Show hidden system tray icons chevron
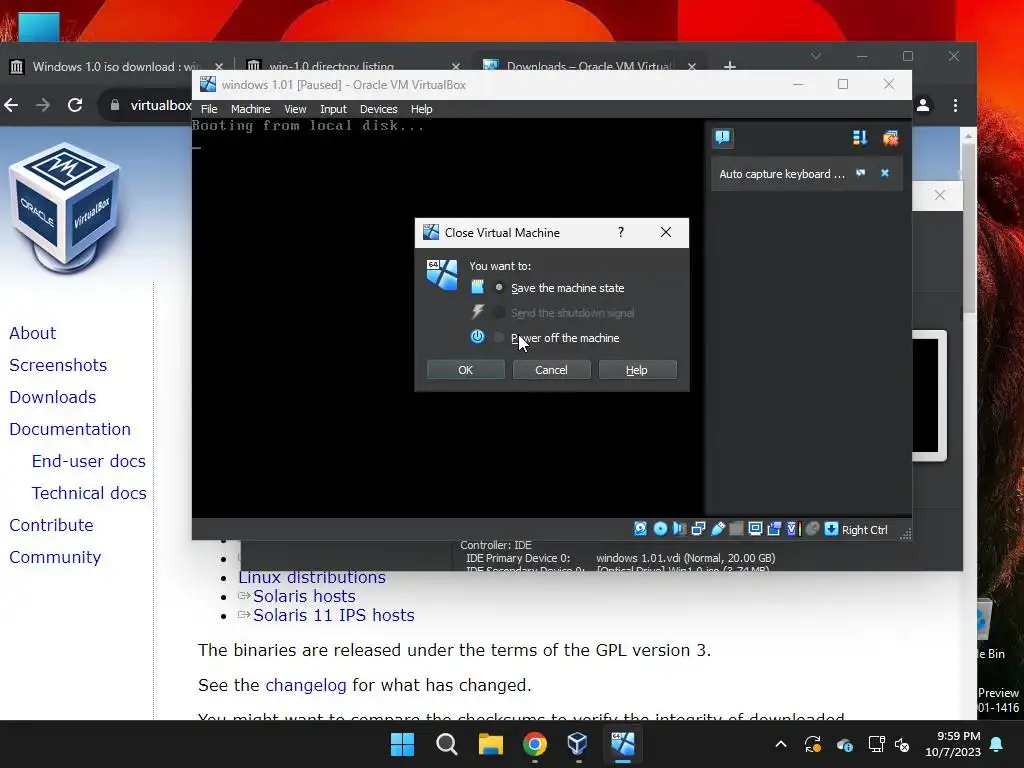 click(x=780, y=744)
